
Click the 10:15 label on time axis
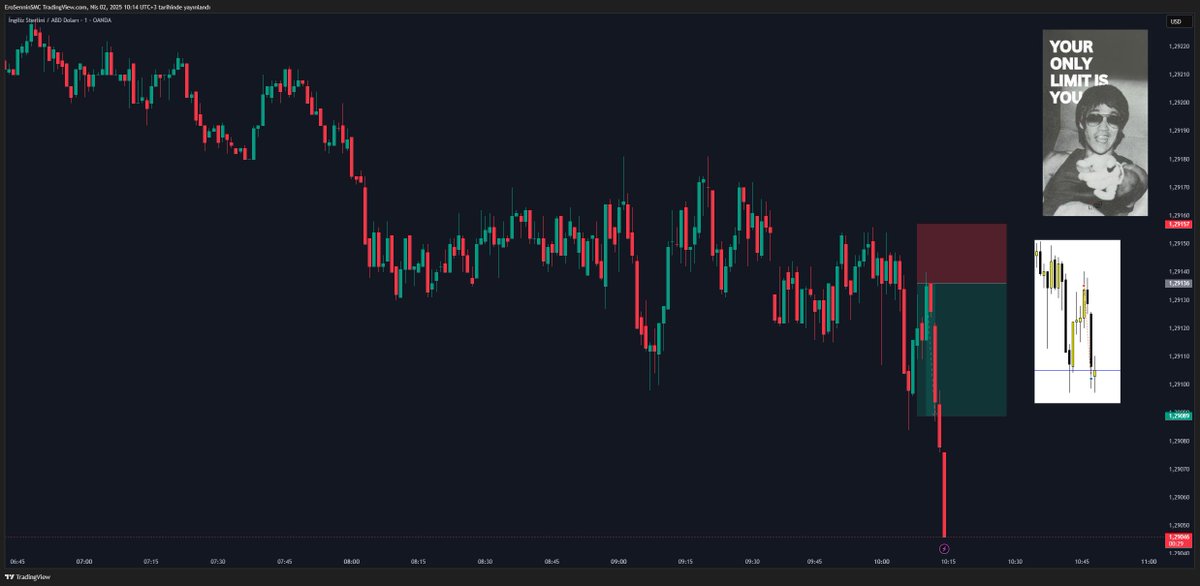coord(946,563)
